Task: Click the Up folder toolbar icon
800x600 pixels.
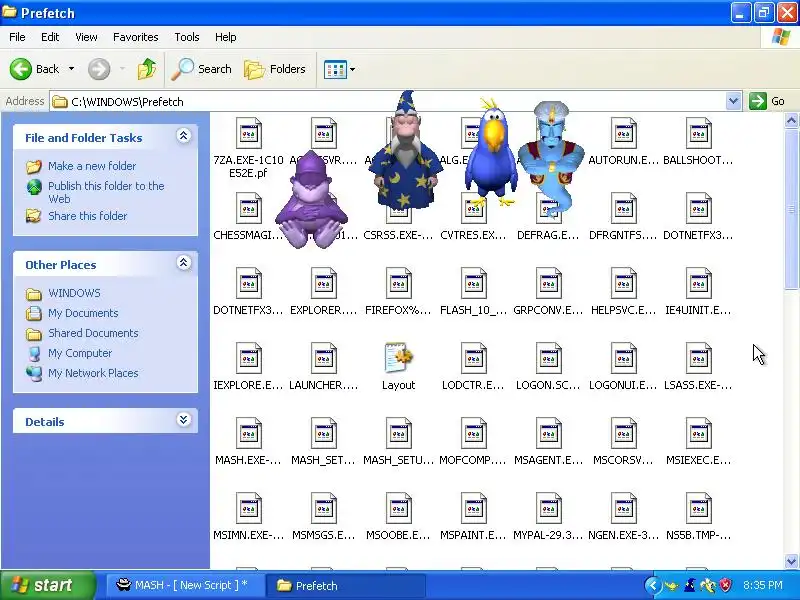Action: click(147, 69)
